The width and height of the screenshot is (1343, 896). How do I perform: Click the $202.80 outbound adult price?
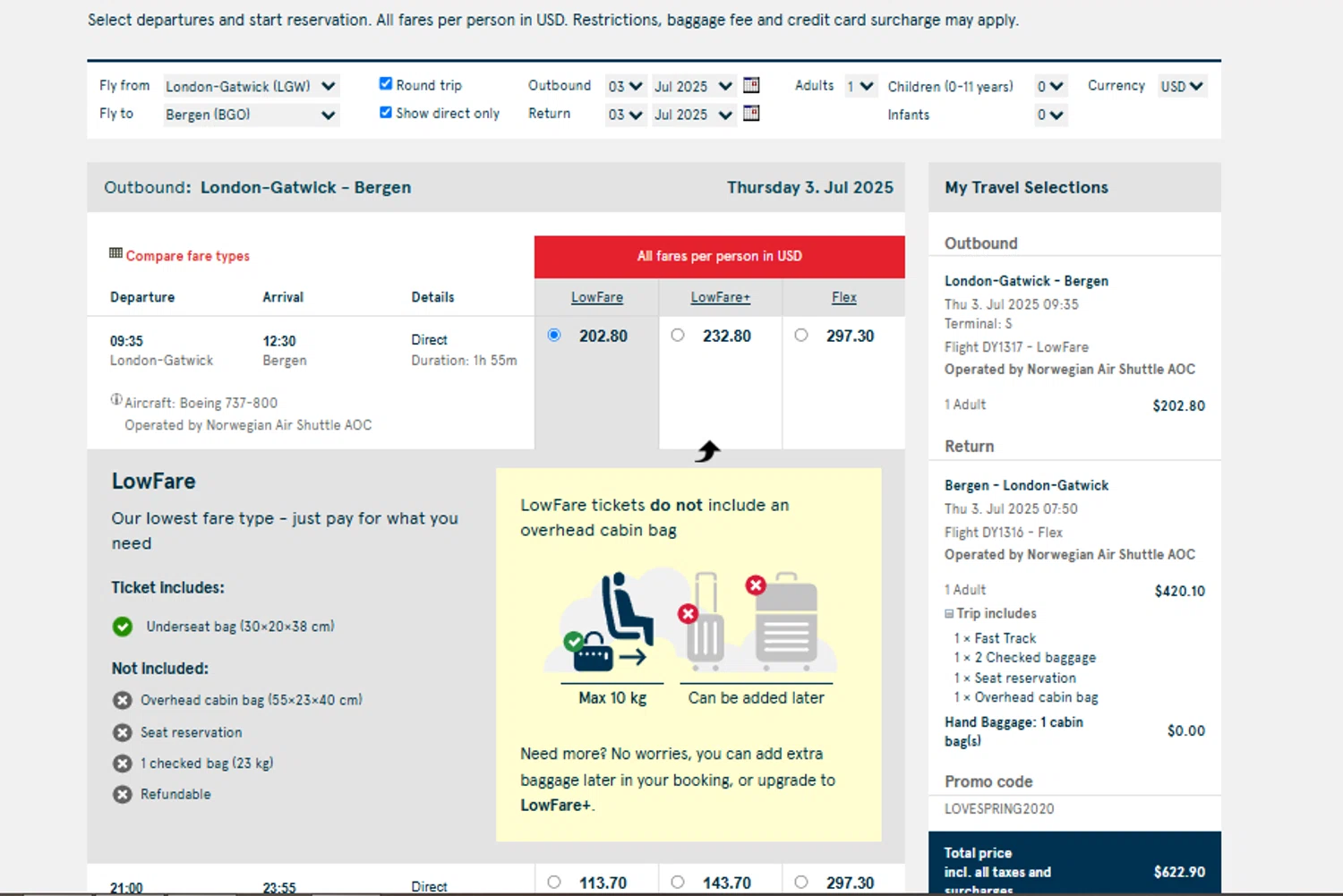1179,405
